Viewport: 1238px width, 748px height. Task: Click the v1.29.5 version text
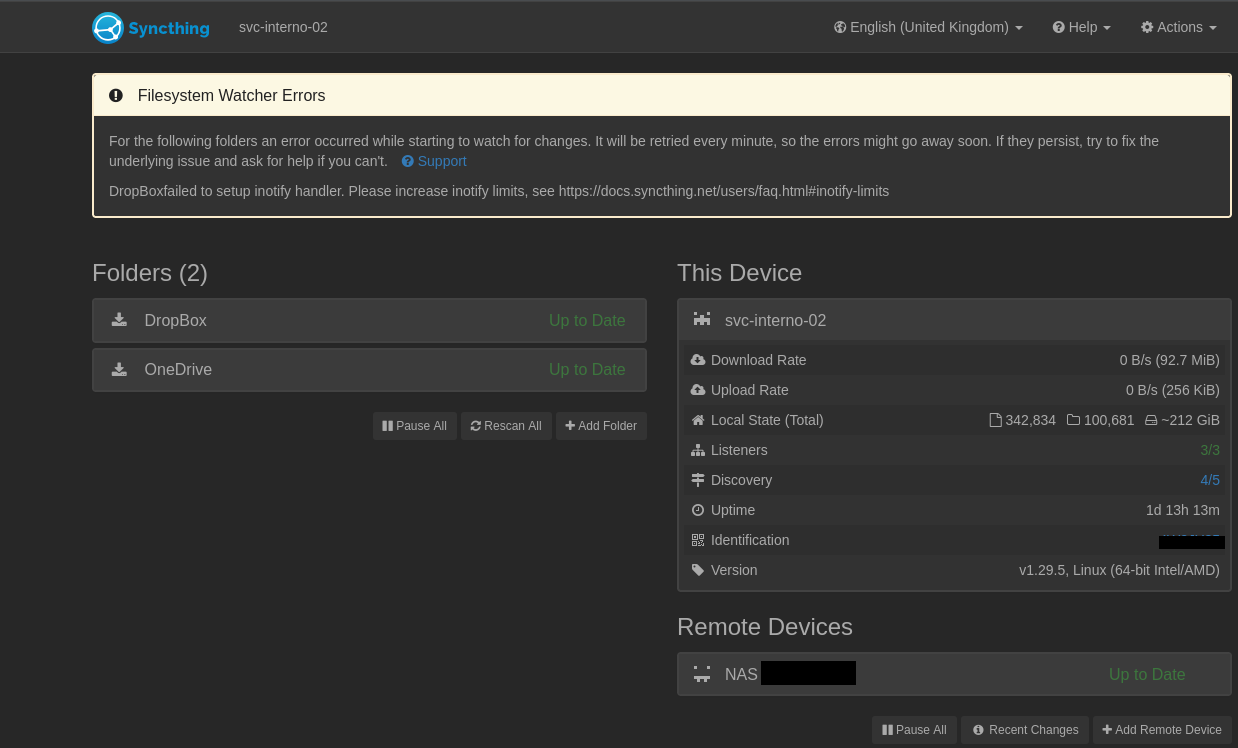point(1119,570)
